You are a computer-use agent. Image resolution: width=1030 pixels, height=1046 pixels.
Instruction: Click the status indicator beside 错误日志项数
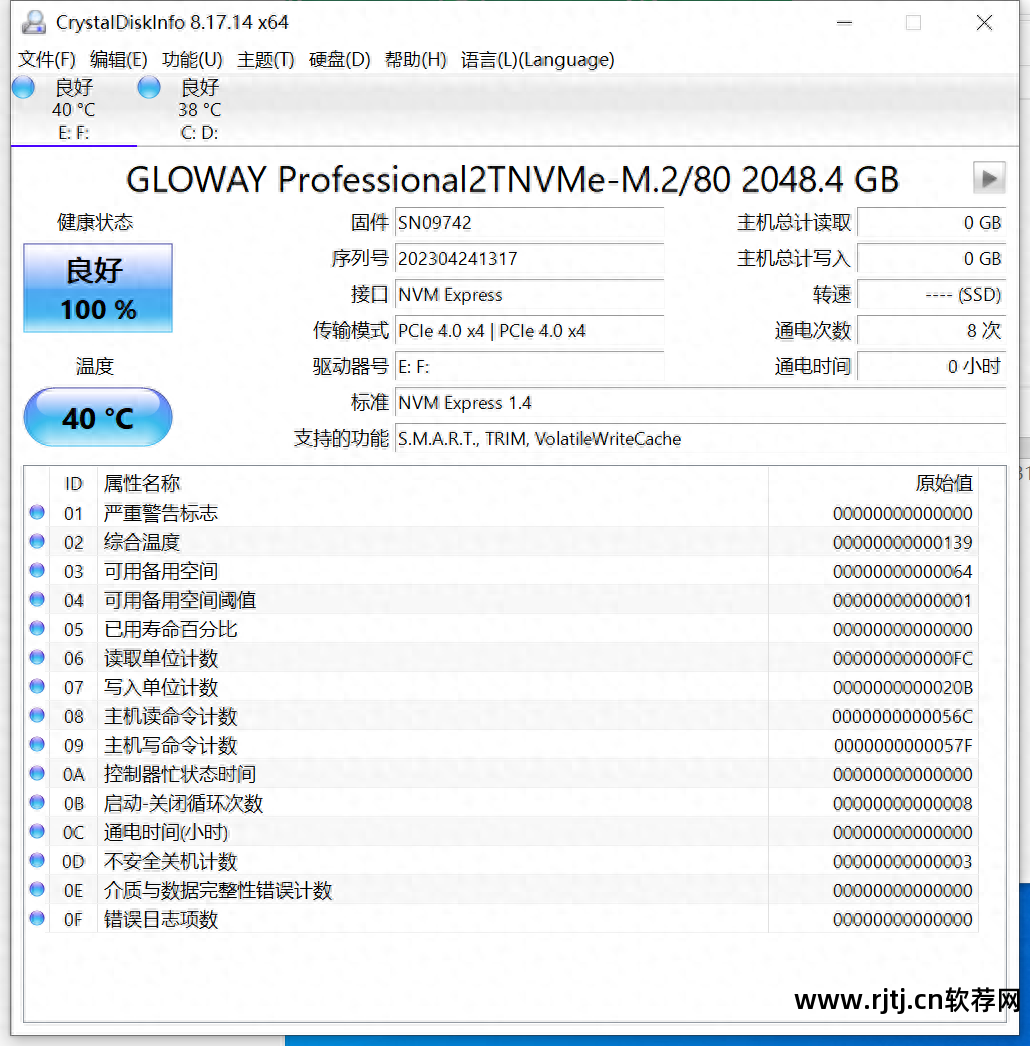tap(36, 919)
